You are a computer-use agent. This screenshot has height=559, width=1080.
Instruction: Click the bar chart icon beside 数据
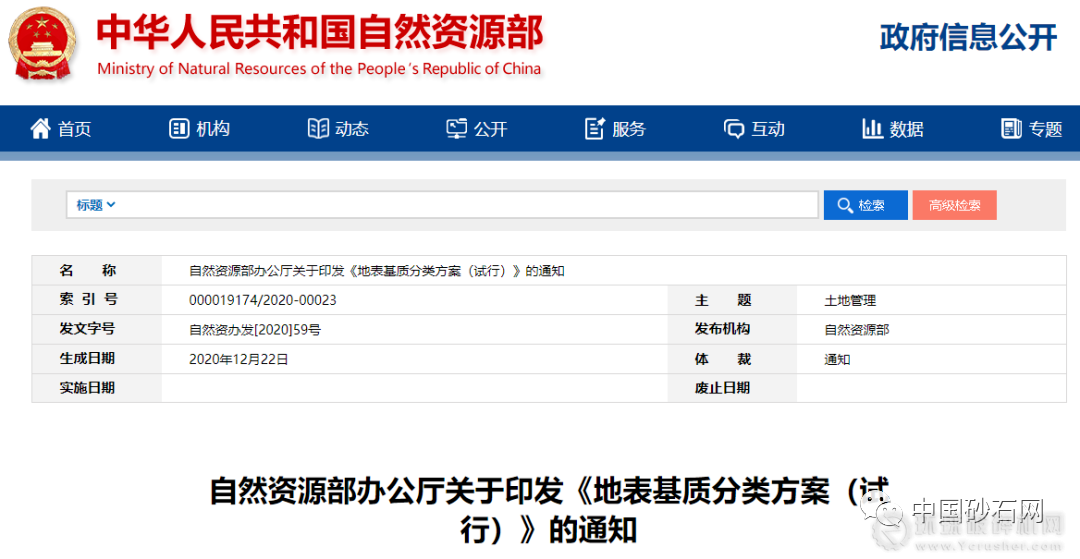tap(872, 129)
